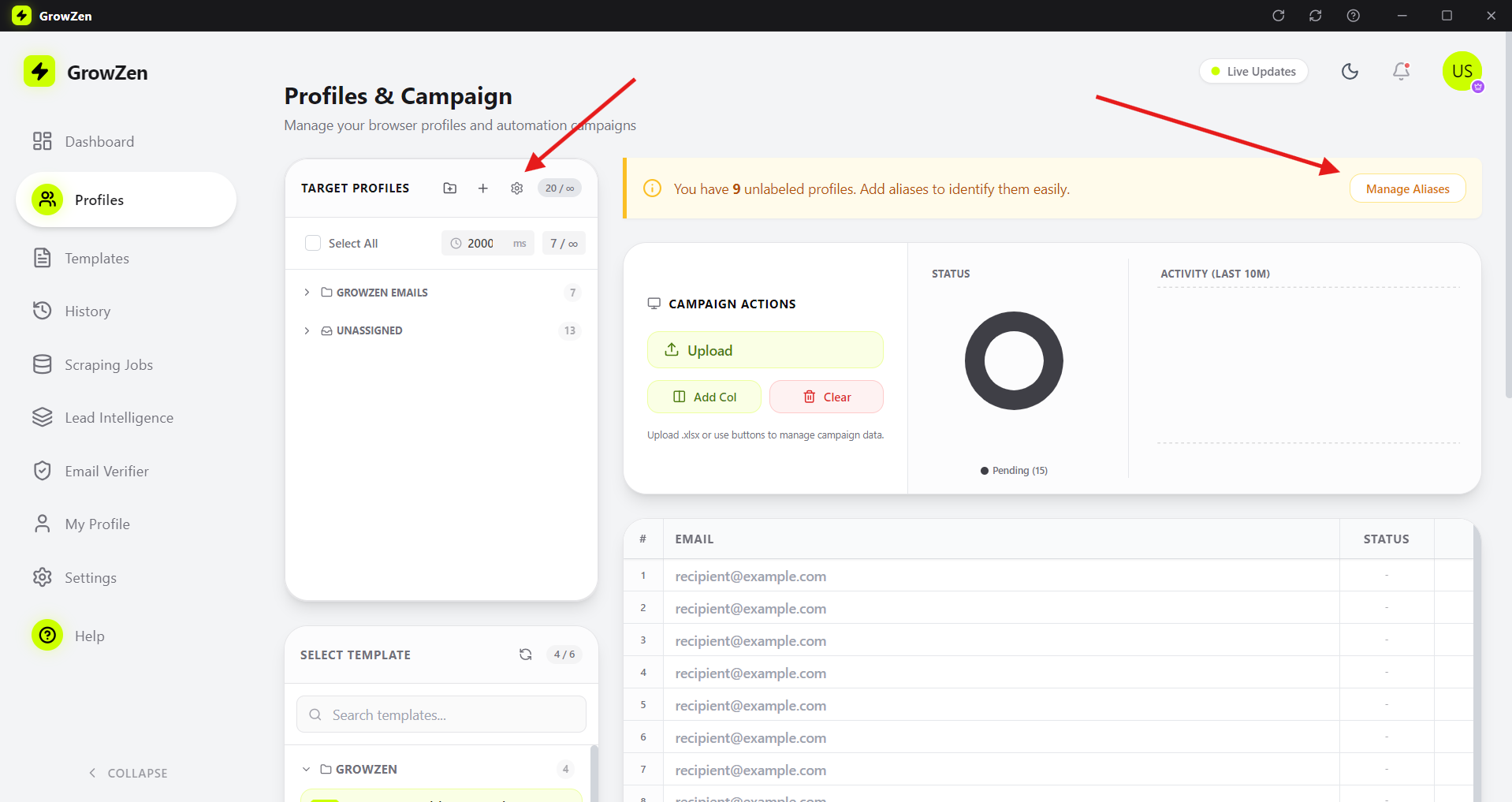Toggle dark mode moon icon
This screenshot has width=1512, height=802.
(x=1350, y=72)
